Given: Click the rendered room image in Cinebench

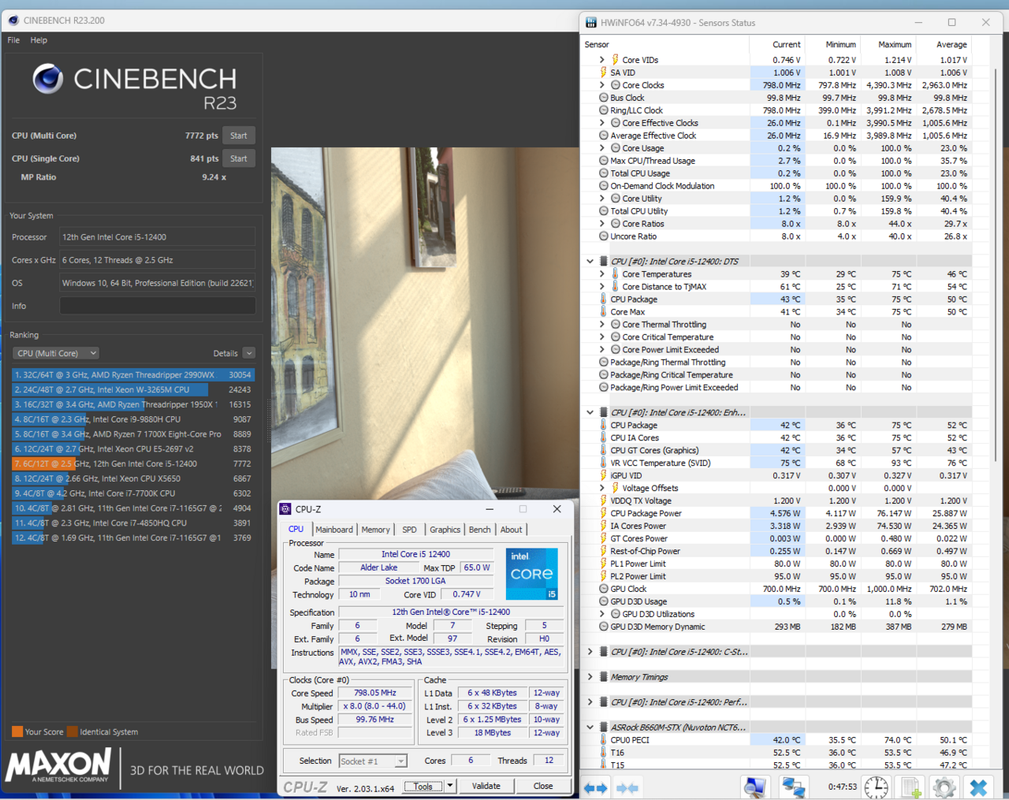Looking at the screenshot, I should tap(425, 322).
